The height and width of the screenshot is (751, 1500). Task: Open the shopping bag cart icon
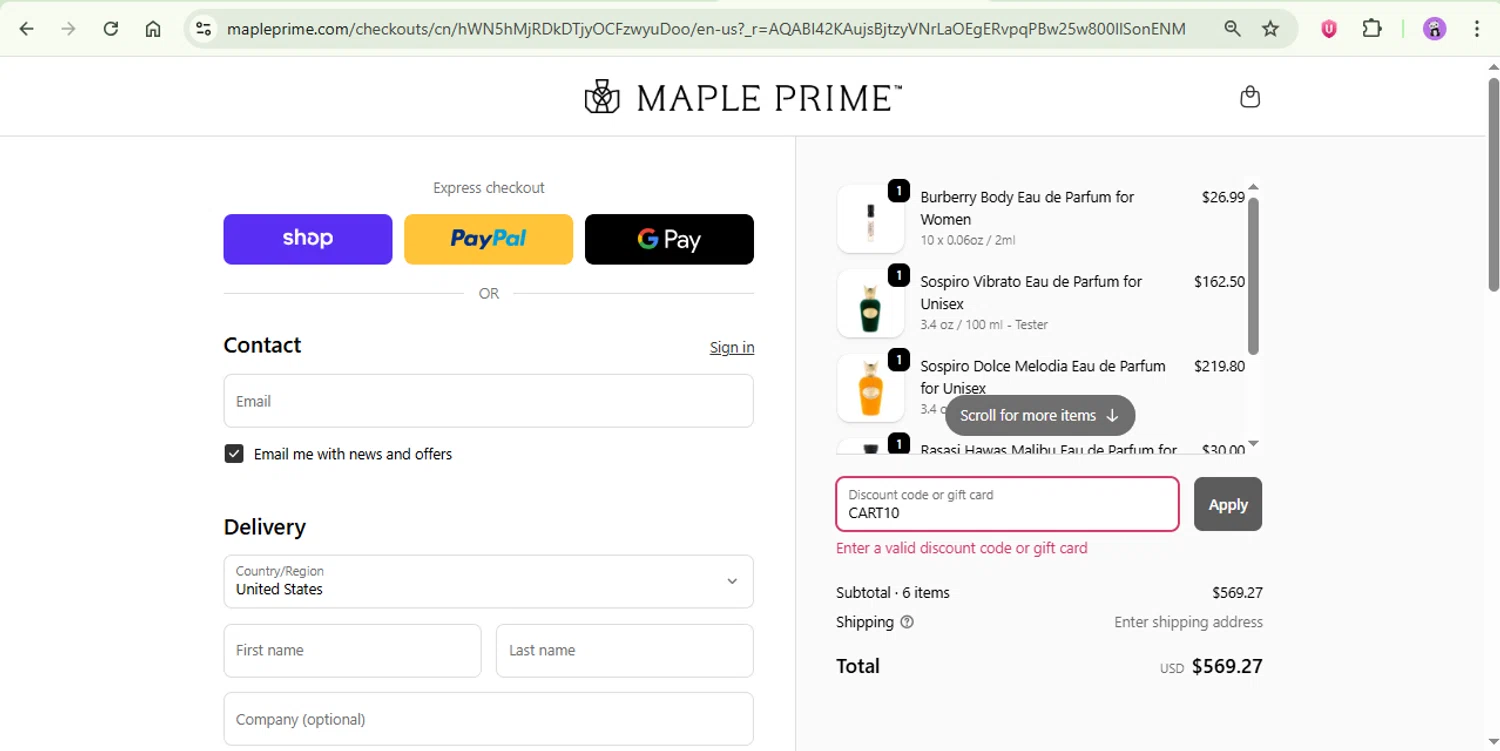click(1249, 97)
